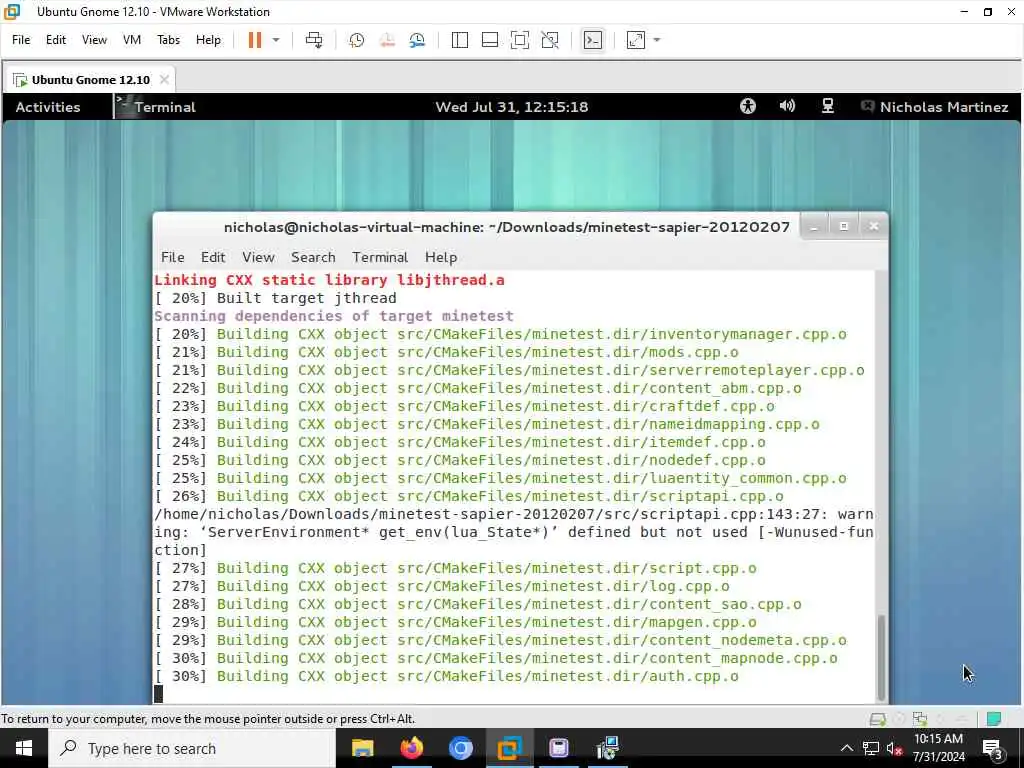
Task: Enter full screen mode icon
Action: click(x=520, y=40)
